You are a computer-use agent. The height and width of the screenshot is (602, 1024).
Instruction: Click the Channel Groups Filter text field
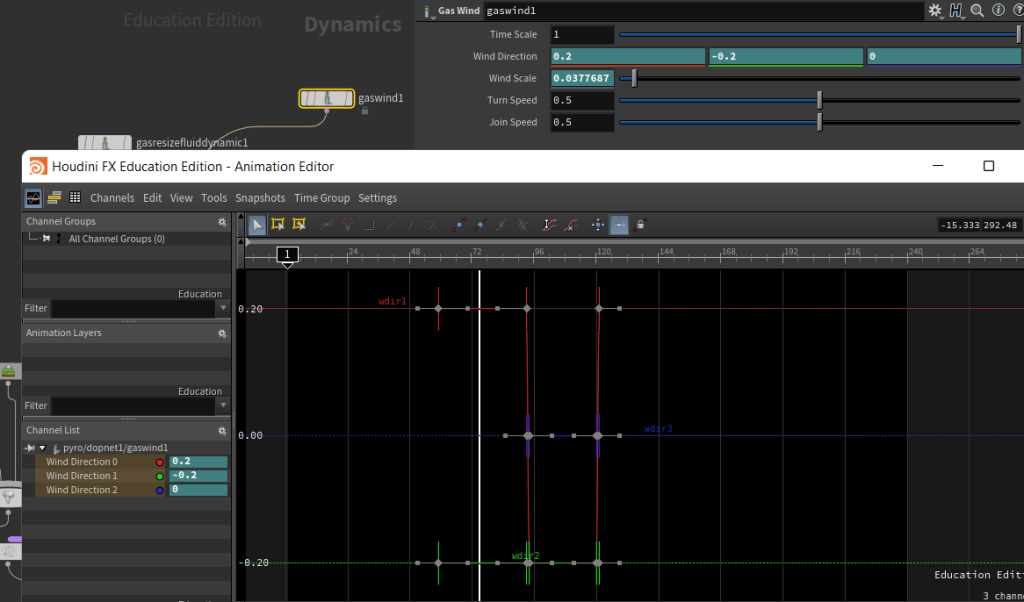134,308
